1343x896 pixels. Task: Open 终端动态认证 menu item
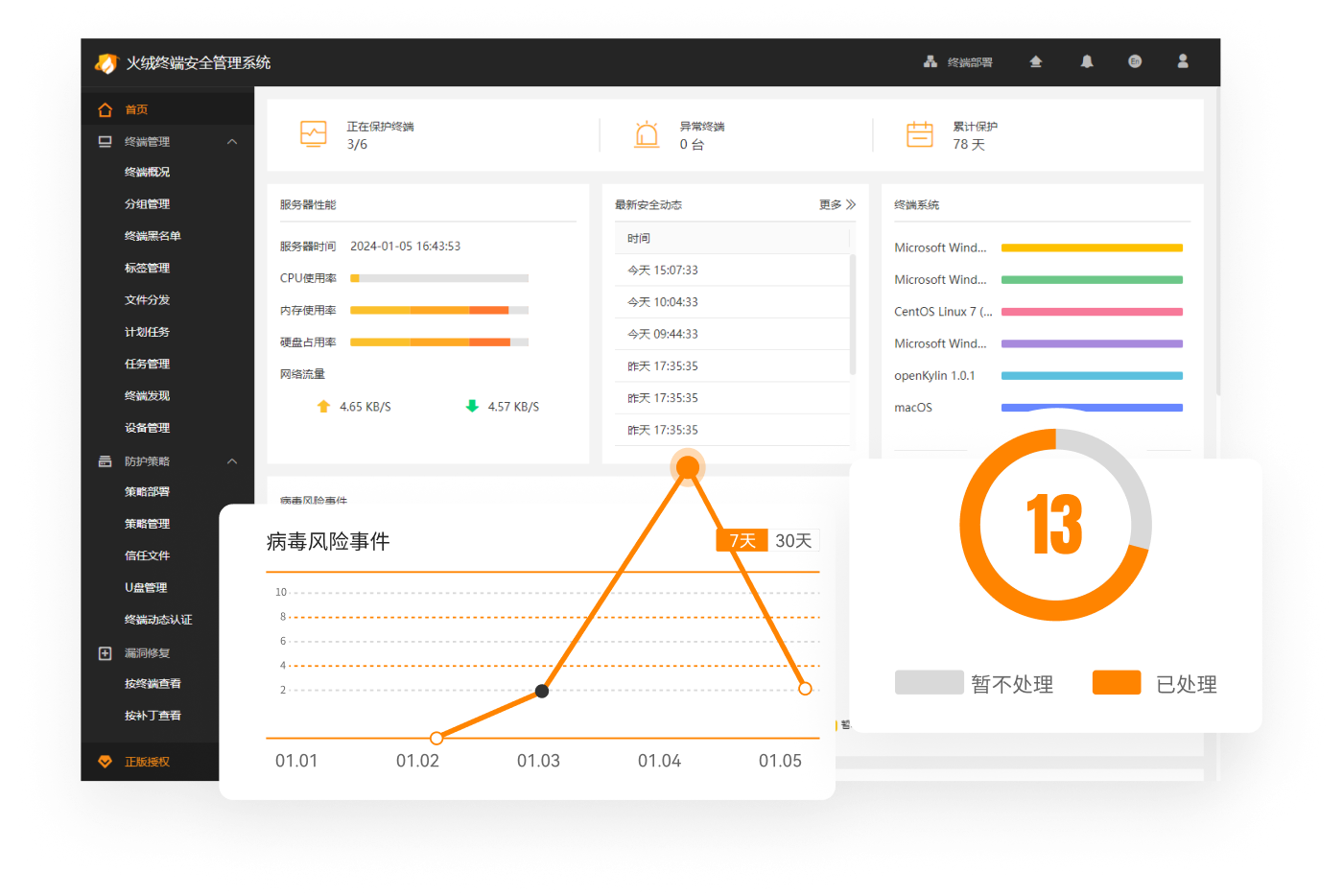(x=158, y=620)
